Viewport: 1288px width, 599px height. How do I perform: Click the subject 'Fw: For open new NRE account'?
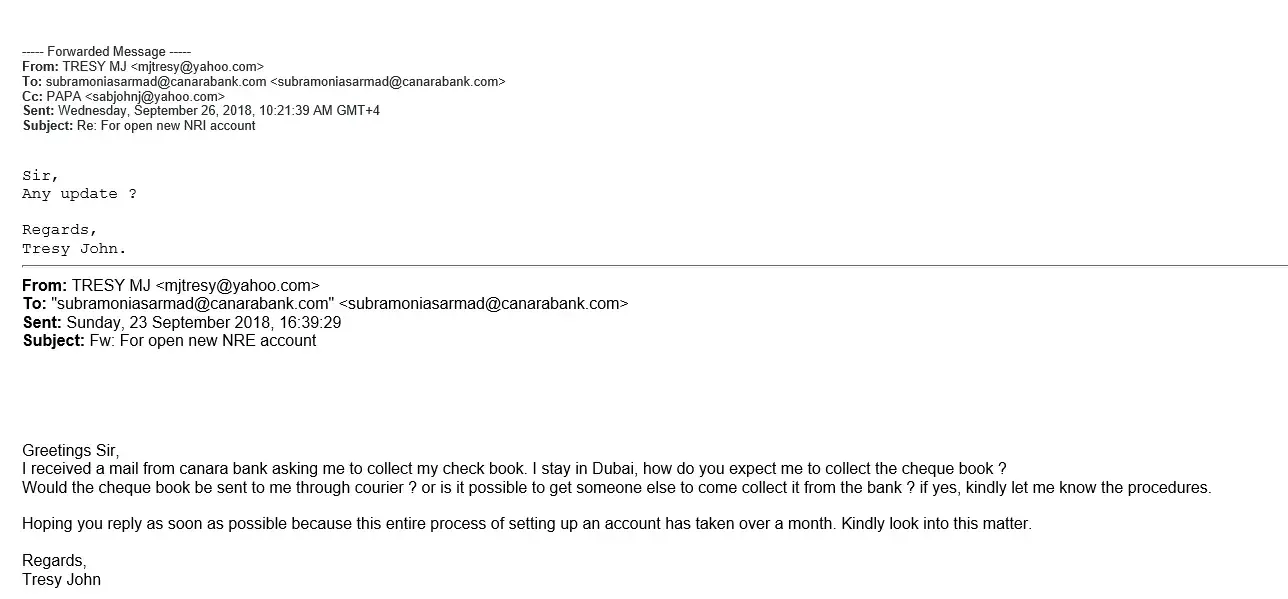pyautogui.click(x=202, y=340)
